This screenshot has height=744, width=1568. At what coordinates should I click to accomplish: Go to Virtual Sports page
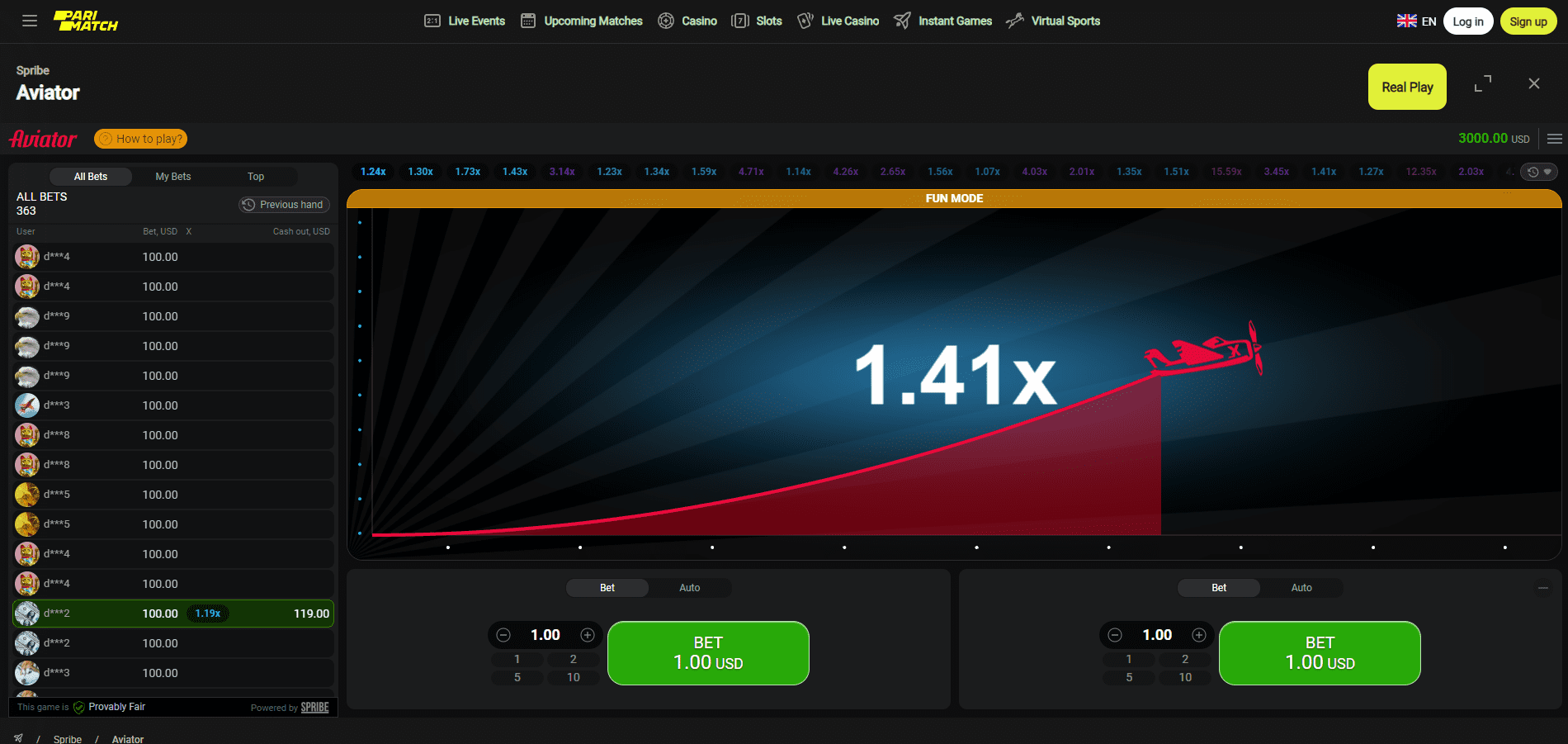tap(1065, 21)
